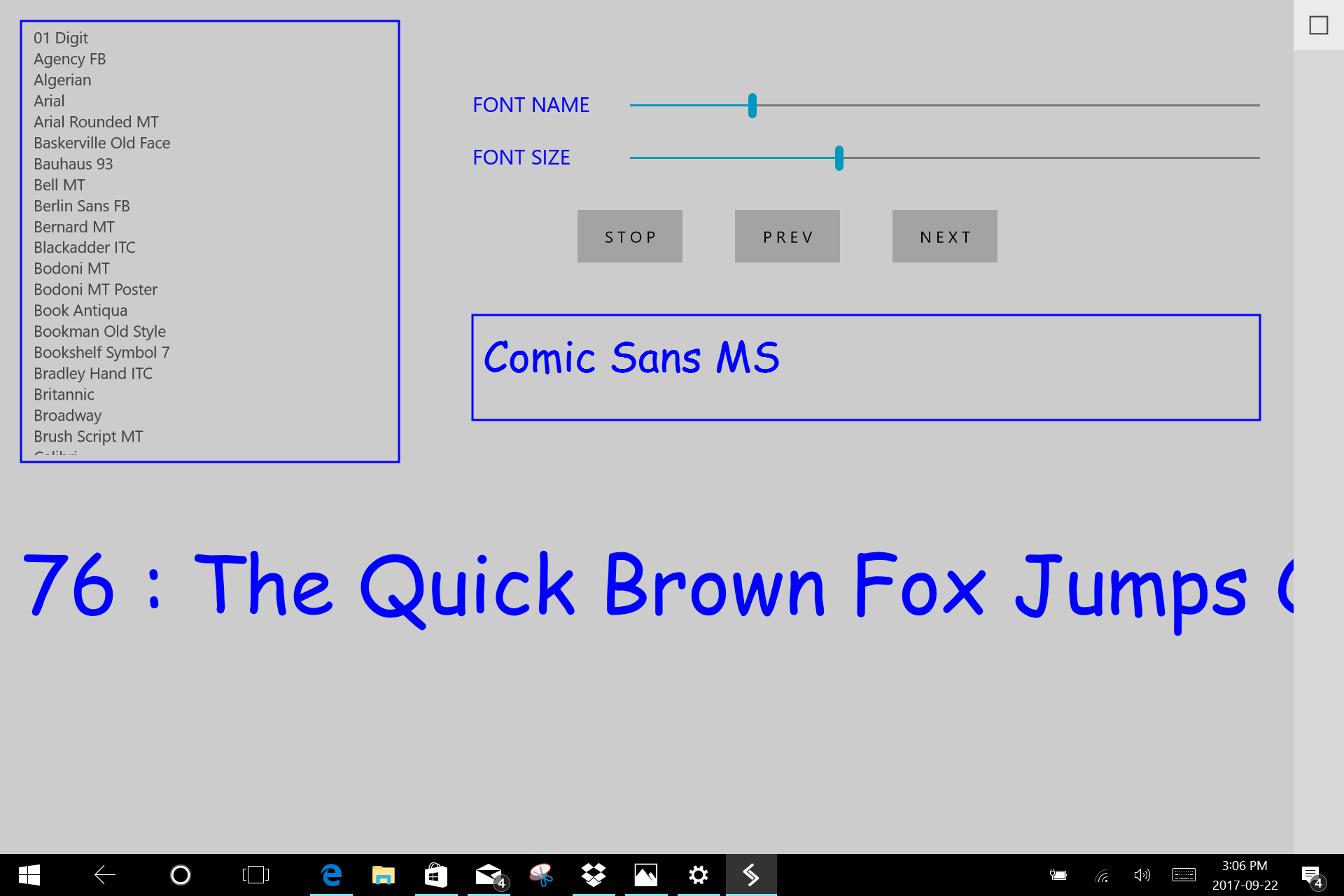Click the FONT NAME label
1344x896 pixels.
pos(531,105)
